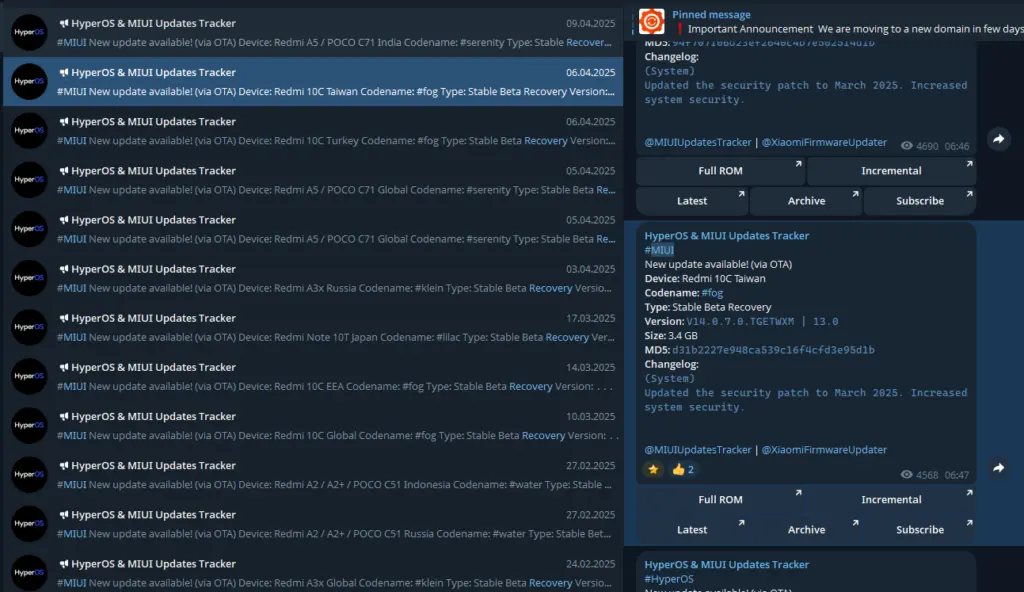Click HyperOS avatar of the 24.02.2025 result

[x=29, y=574]
